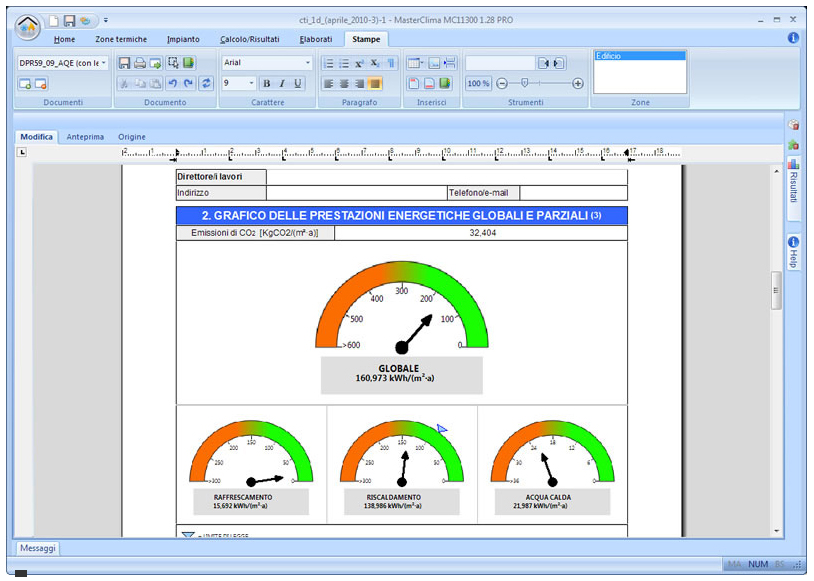Click the blue info icon at top right
The width and height of the screenshot is (814, 581).
tap(793, 37)
